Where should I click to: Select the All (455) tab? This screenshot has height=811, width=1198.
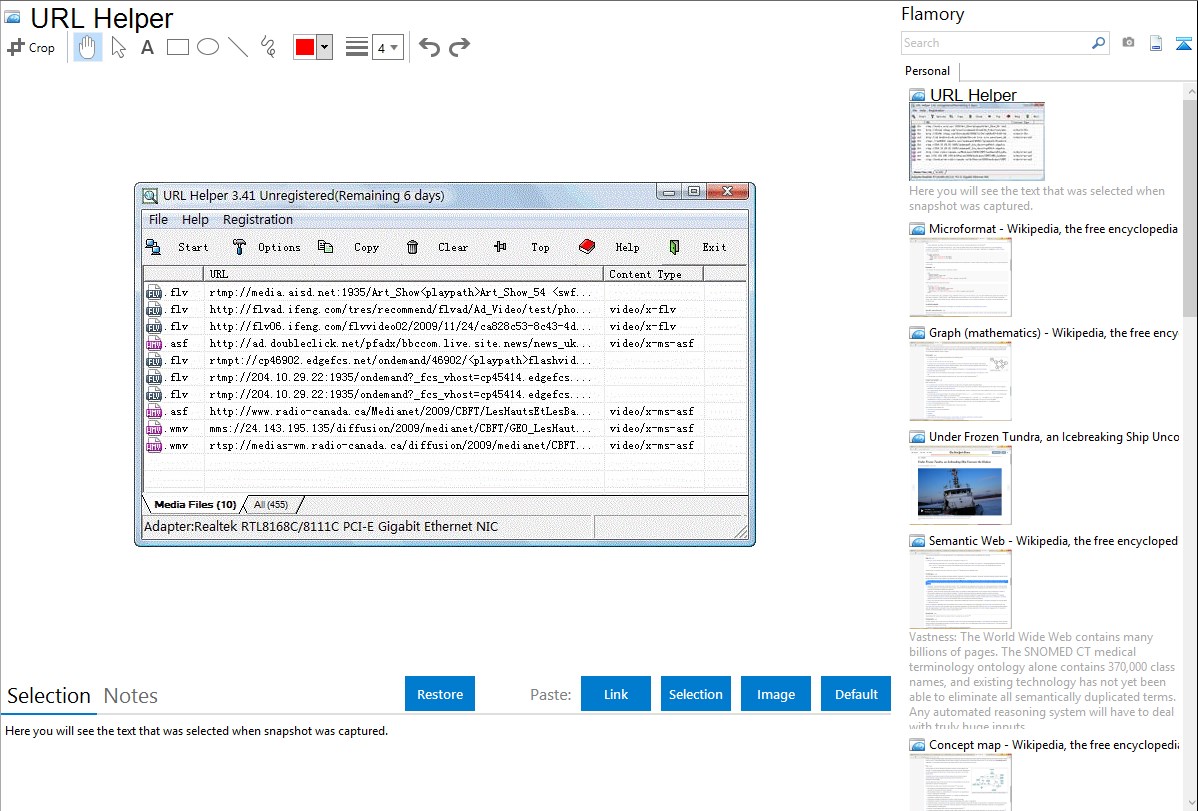click(270, 504)
